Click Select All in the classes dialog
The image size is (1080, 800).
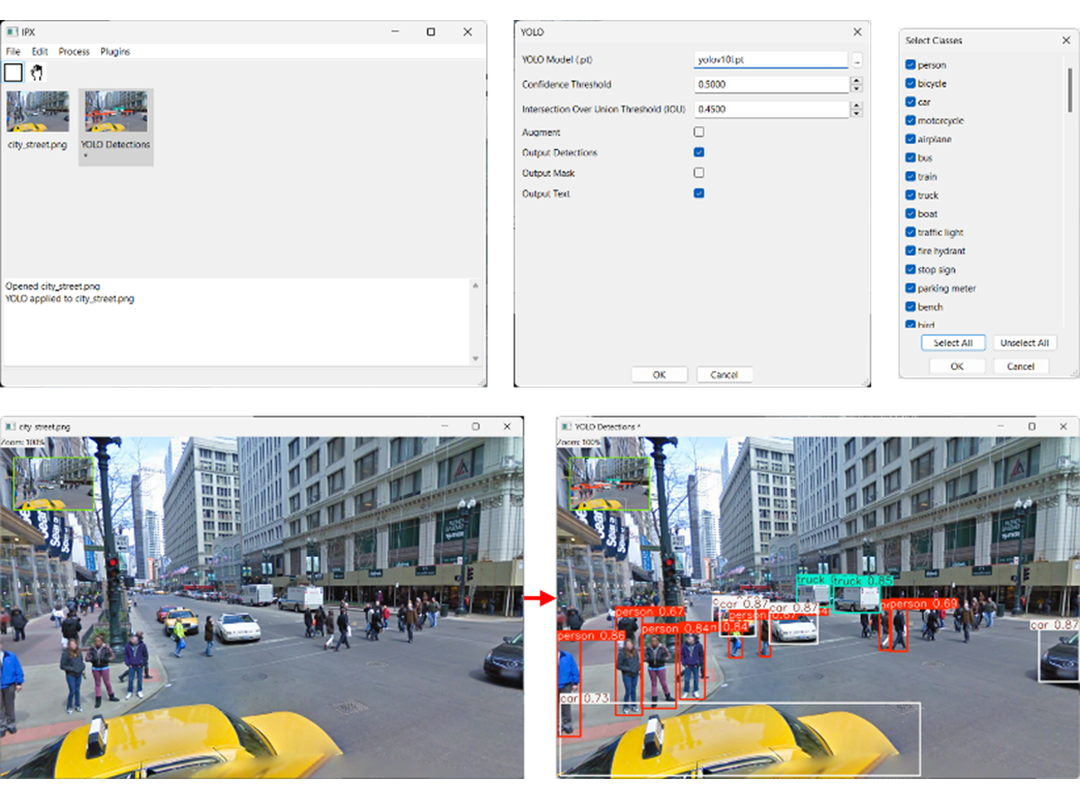952,342
